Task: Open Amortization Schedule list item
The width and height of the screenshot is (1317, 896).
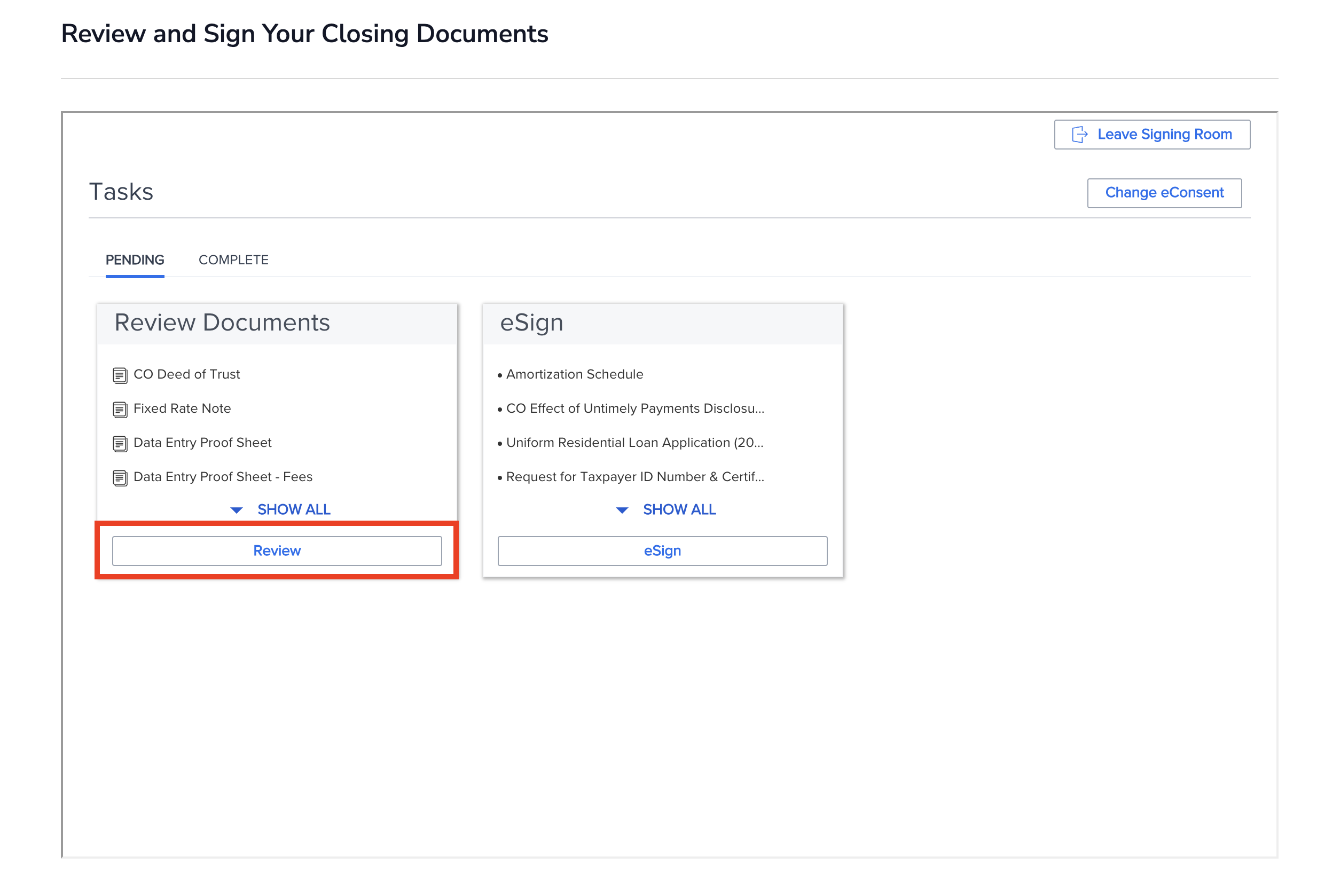Action: 574,374
